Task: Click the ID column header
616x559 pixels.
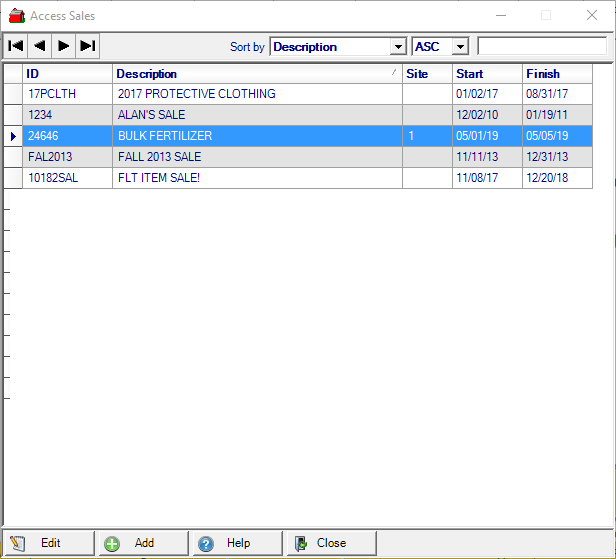Action: pos(67,74)
